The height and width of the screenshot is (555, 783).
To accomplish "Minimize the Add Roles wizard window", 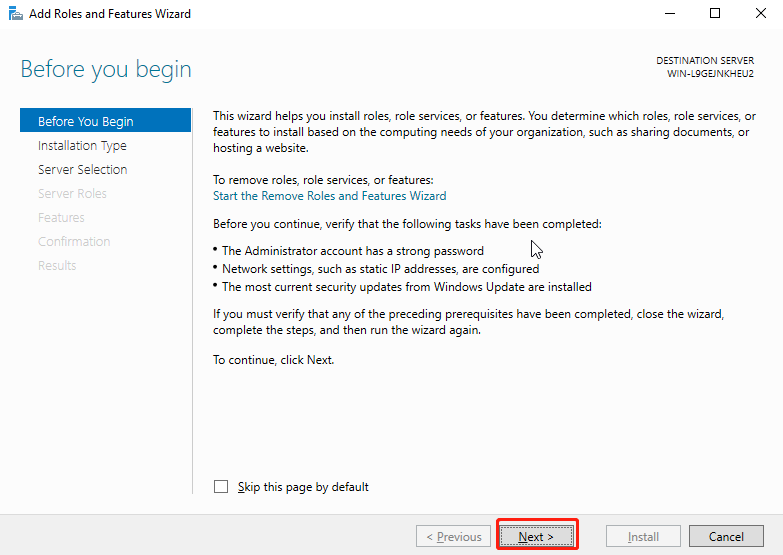I will [668, 14].
